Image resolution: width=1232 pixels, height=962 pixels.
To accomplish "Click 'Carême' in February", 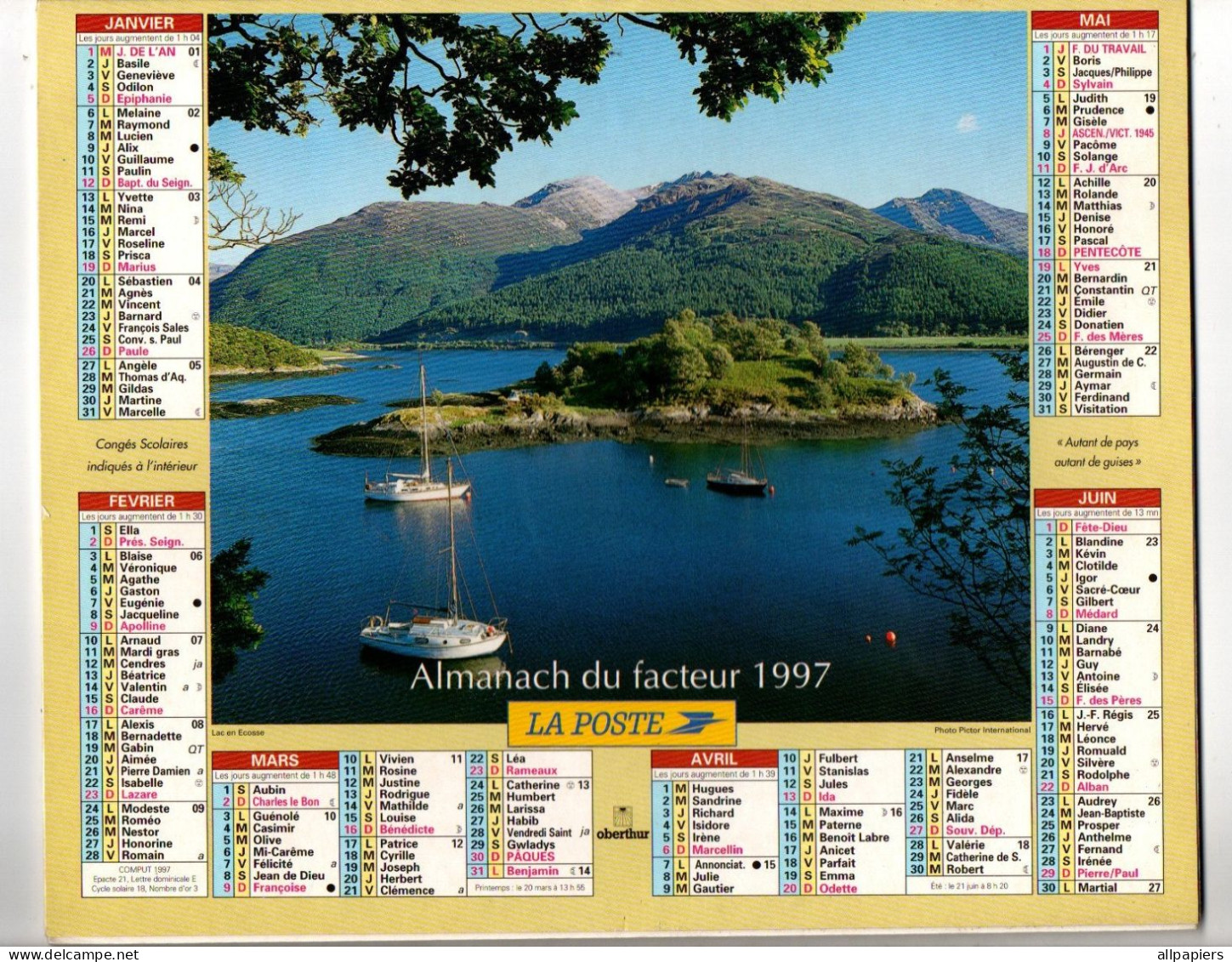I will click(x=141, y=710).
